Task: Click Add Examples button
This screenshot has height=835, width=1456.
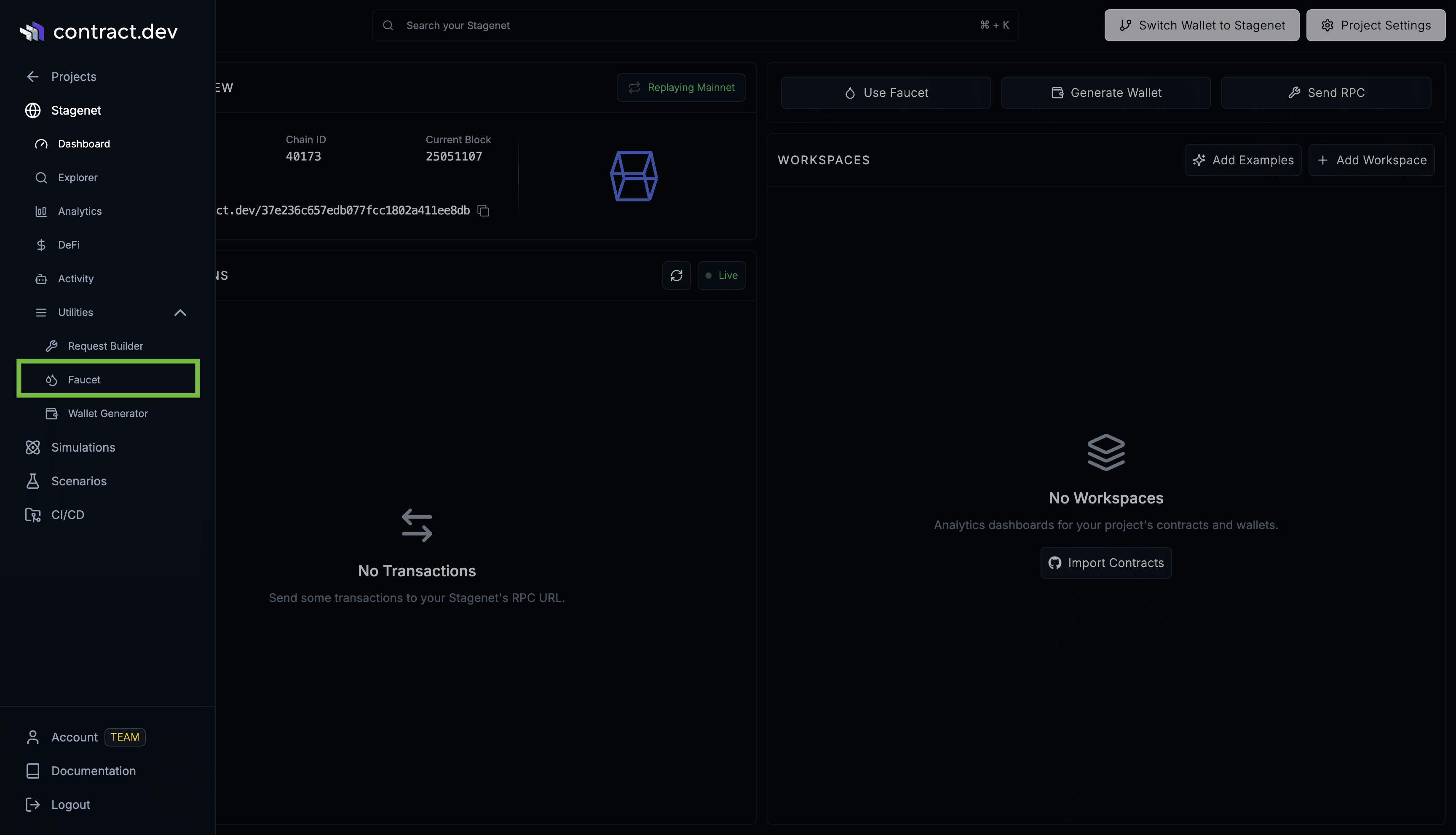Action: (1243, 160)
